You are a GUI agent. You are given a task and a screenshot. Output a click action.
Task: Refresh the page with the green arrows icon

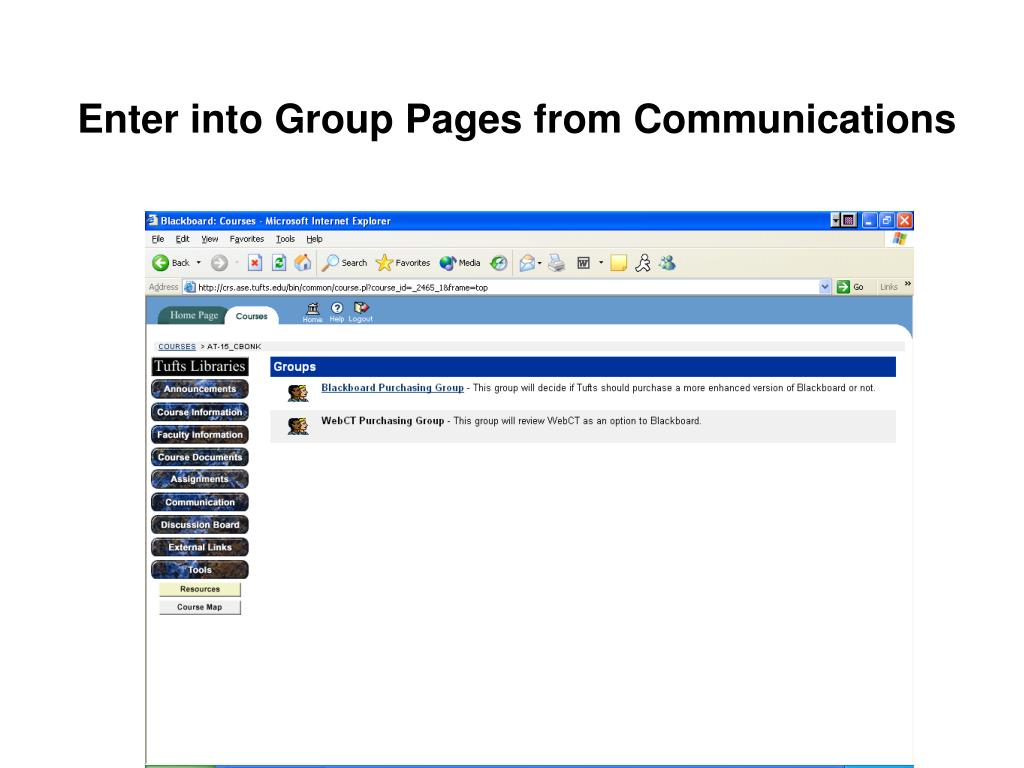click(x=279, y=263)
